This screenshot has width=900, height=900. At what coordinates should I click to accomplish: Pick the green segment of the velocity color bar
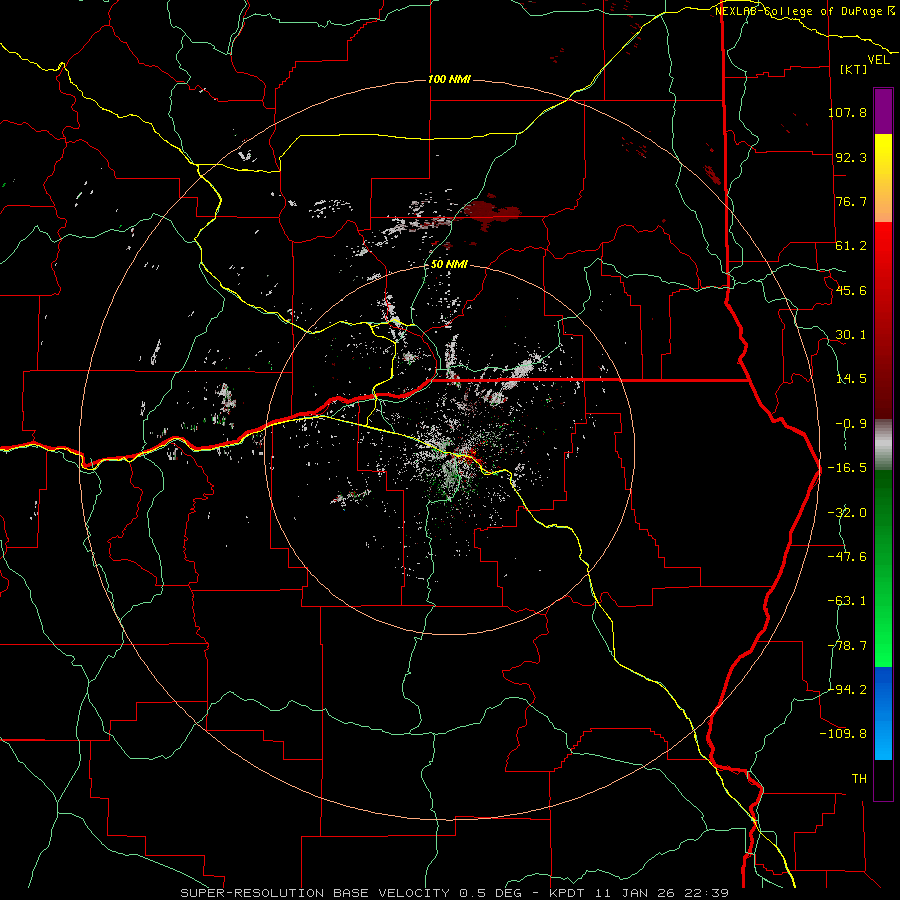tap(883, 568)
